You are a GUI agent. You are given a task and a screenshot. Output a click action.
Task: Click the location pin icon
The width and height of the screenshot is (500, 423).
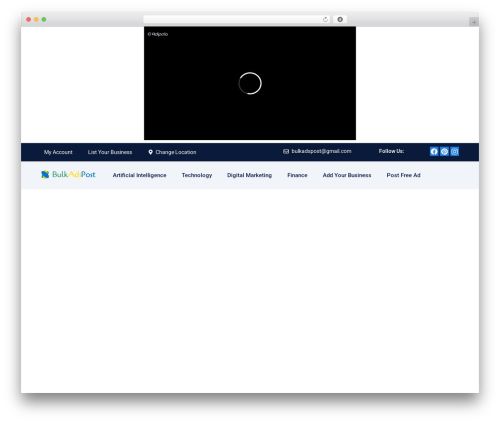tap(151, 152)
